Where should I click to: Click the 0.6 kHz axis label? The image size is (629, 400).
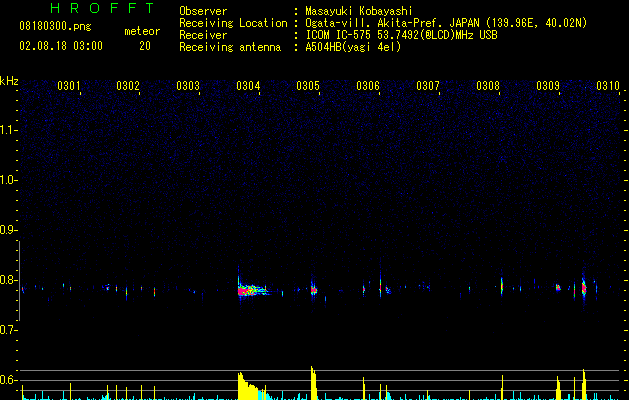click(x=9, y=380)
